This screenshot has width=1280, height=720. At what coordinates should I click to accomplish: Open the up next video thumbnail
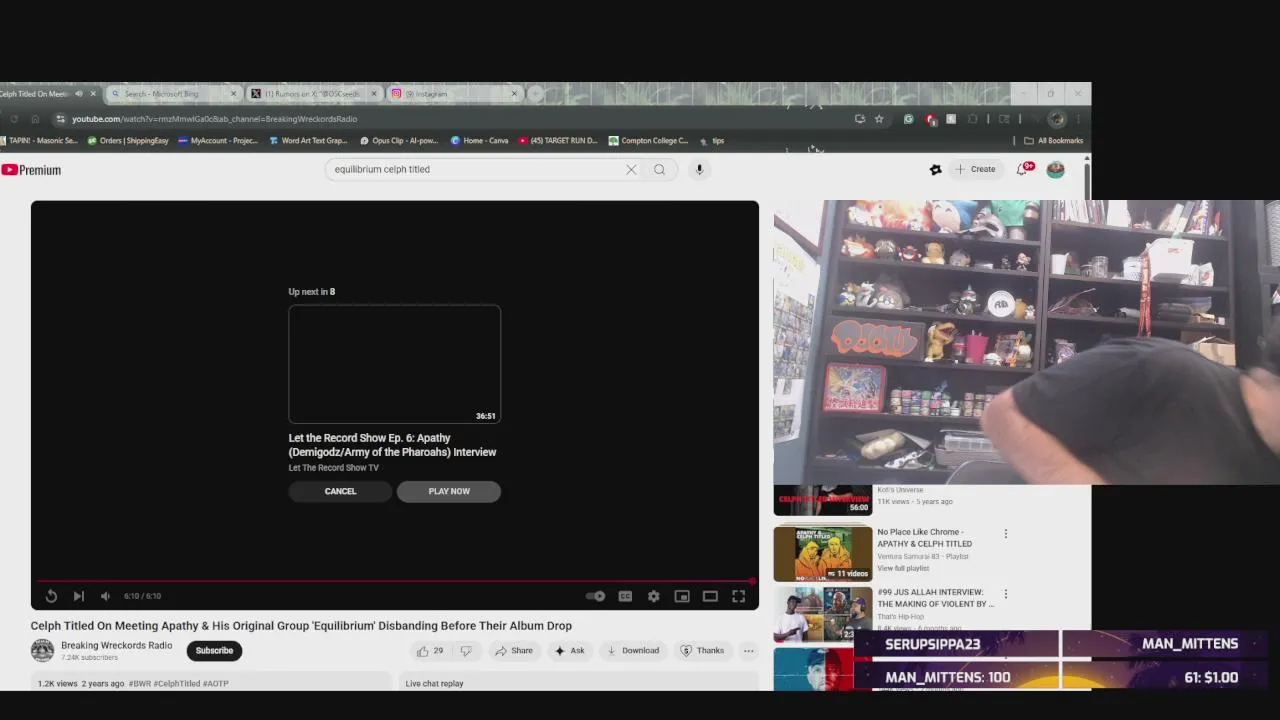pyautogui.click(x=395, y=365)
